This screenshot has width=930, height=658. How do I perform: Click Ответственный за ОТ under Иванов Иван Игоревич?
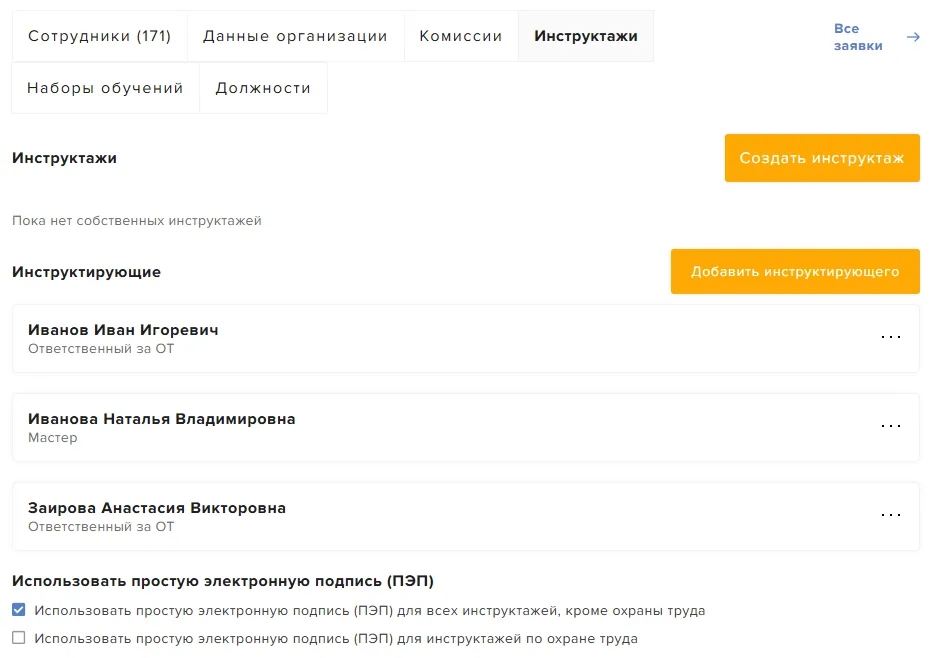click(101, 349)
